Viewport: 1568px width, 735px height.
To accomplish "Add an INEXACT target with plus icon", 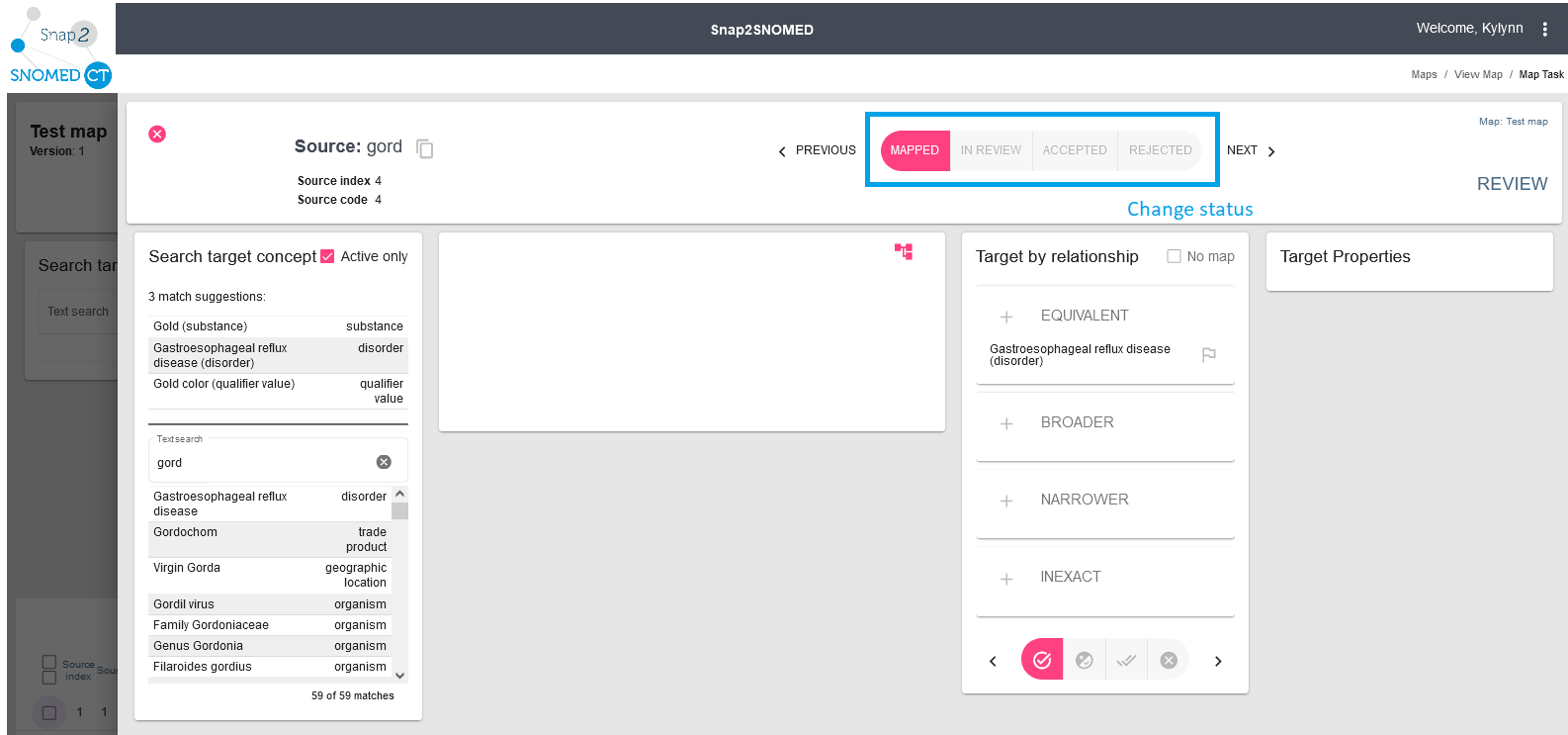I will pyautogui.click(x=1006, y=579).
